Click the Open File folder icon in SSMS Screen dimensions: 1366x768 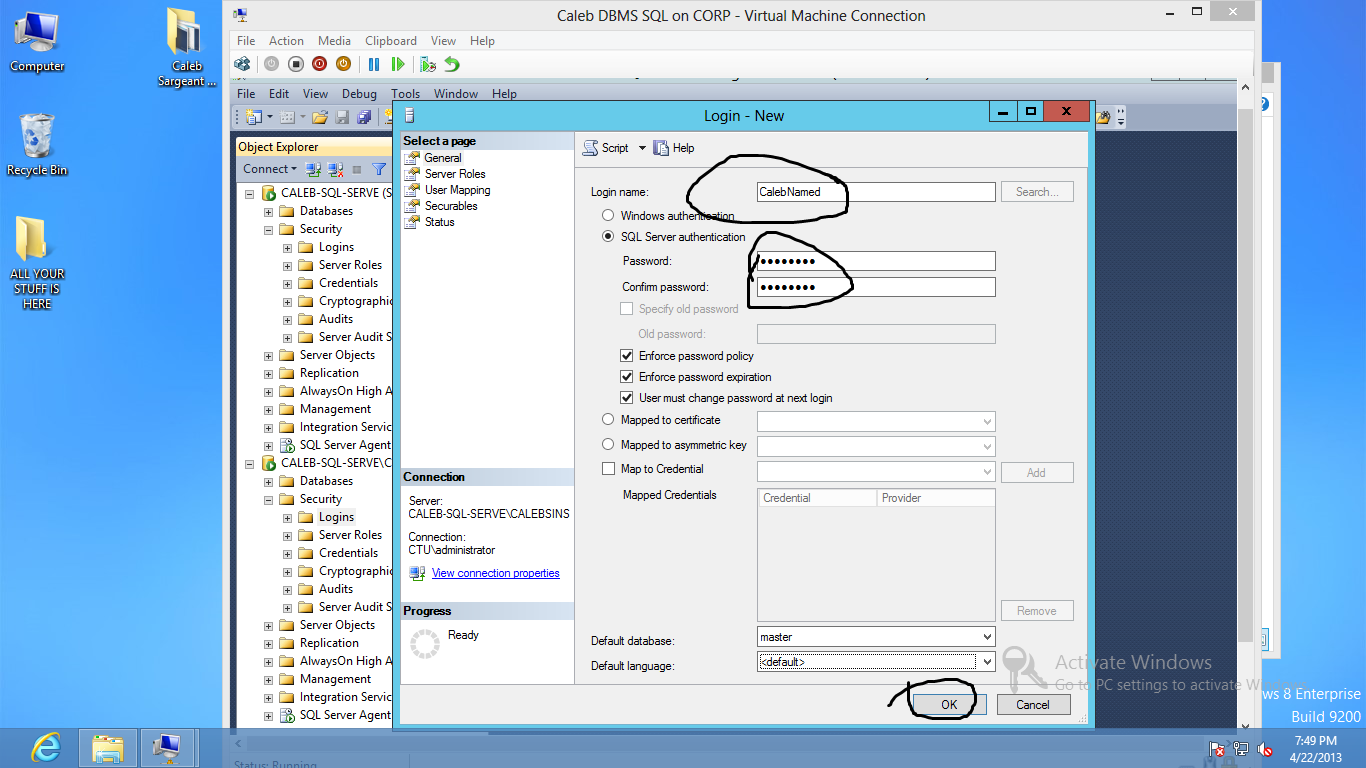[x=319, y=117]
